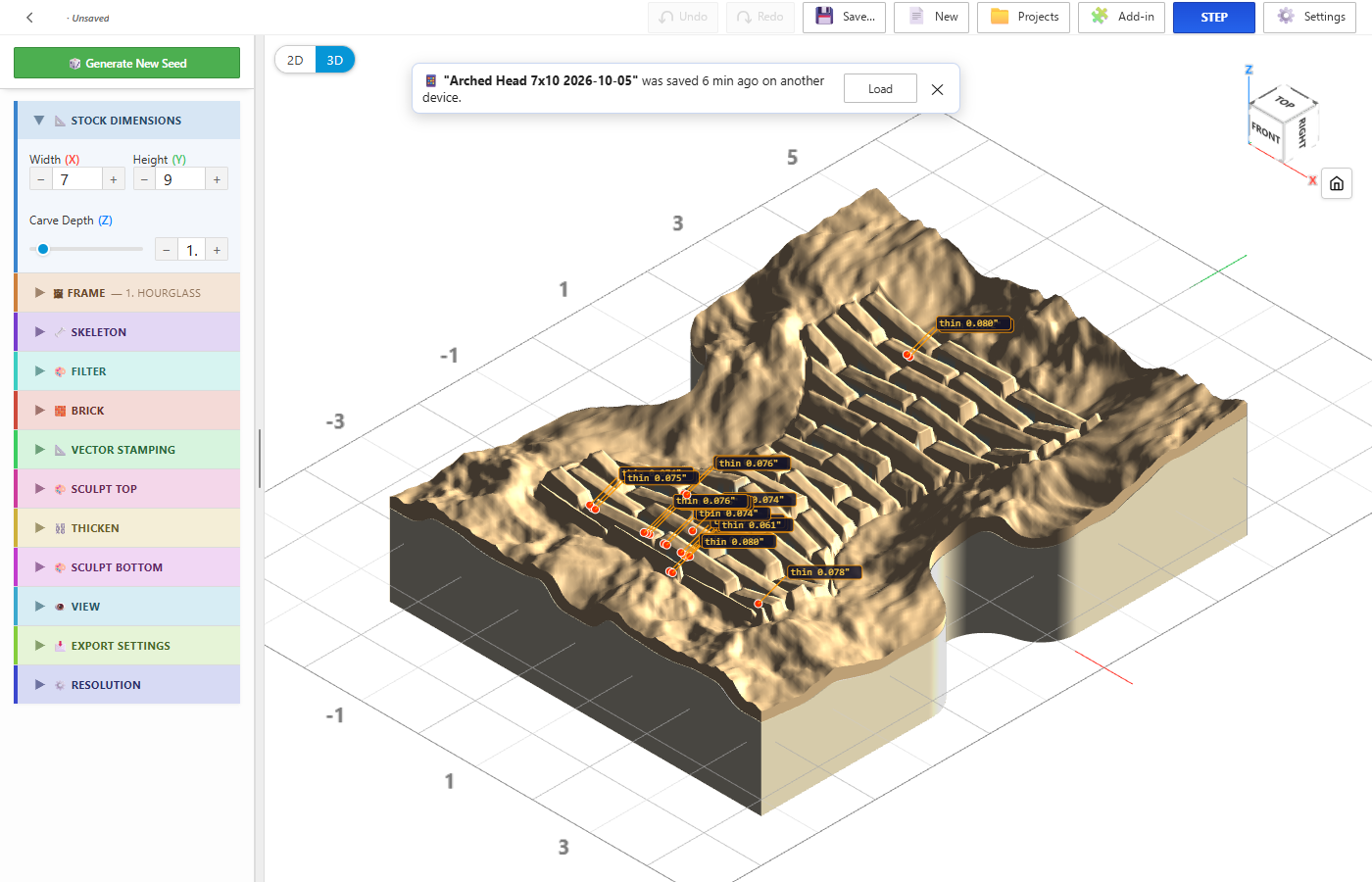Click the Filter section icon

[60, 371]
